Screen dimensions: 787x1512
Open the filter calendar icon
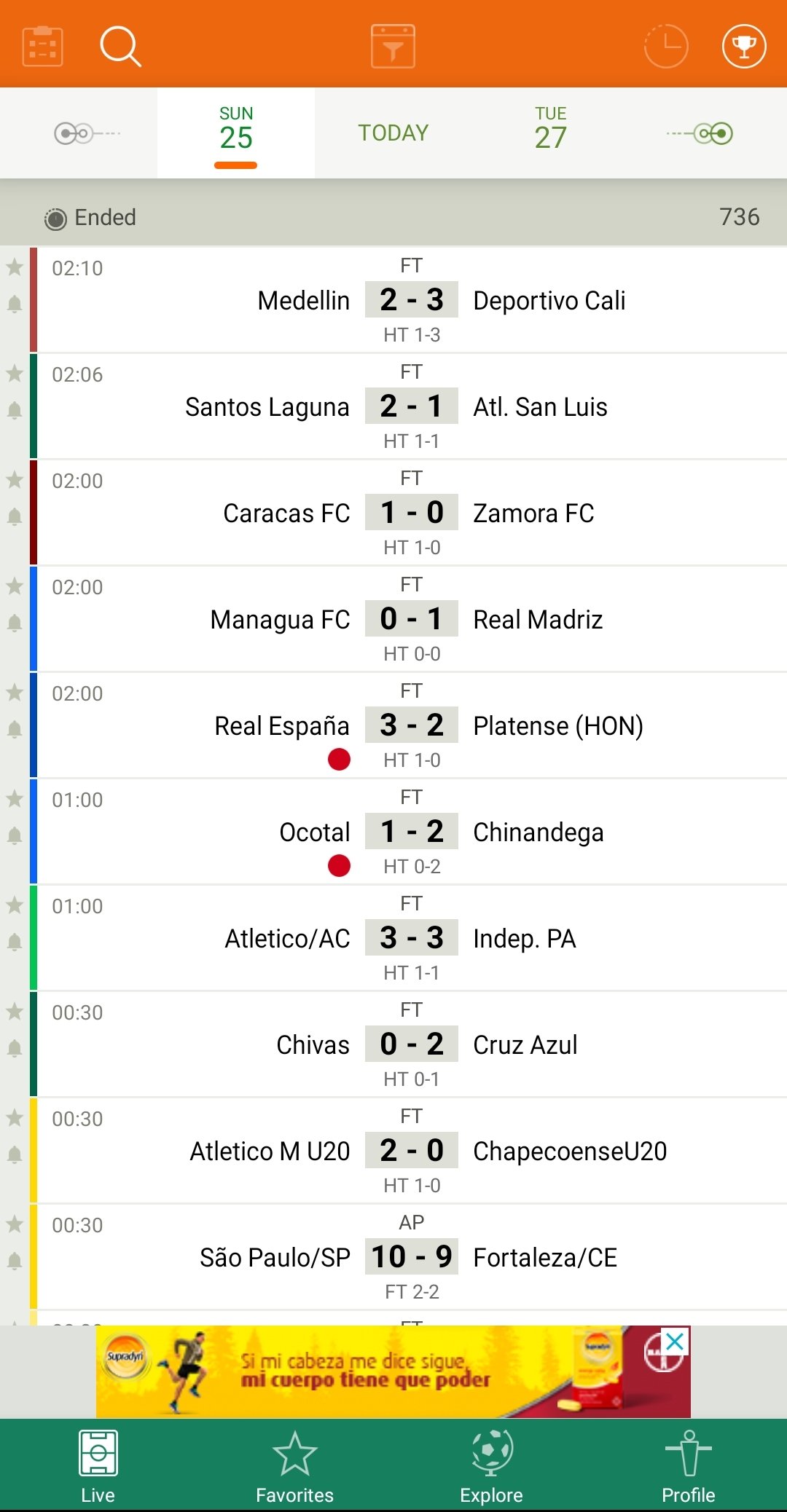tap(393, 46)
